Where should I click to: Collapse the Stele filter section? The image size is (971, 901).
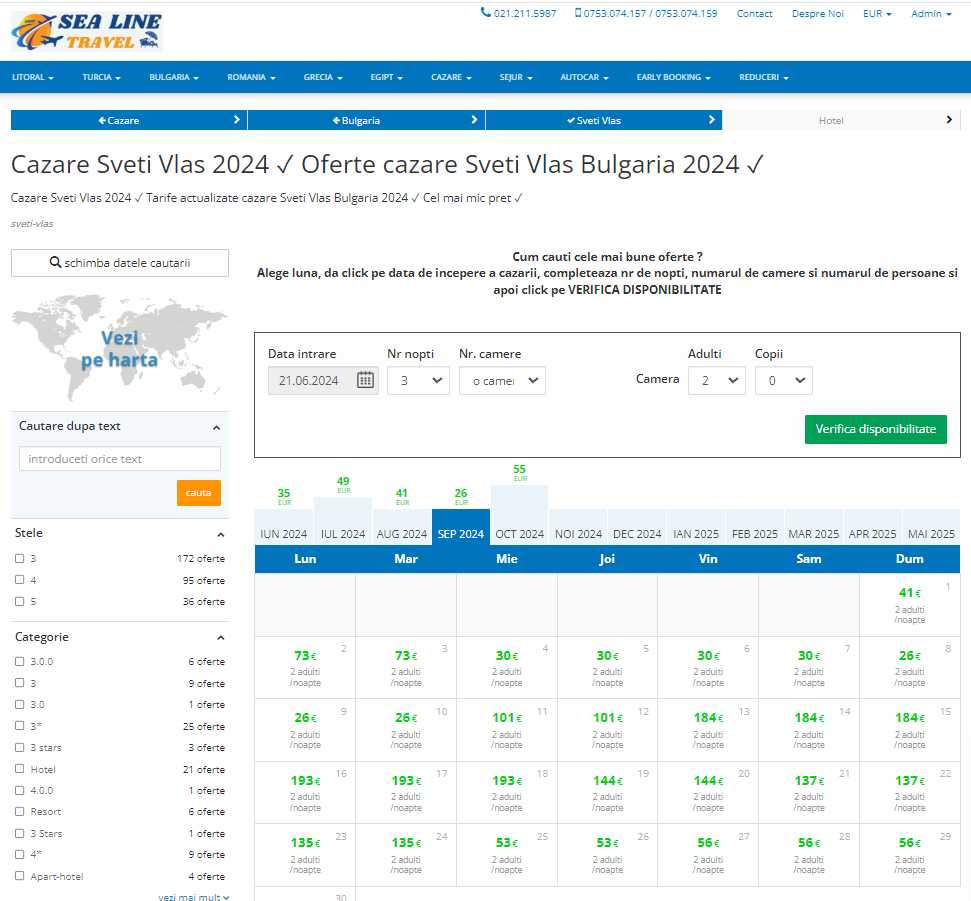(x=221, y=534)
